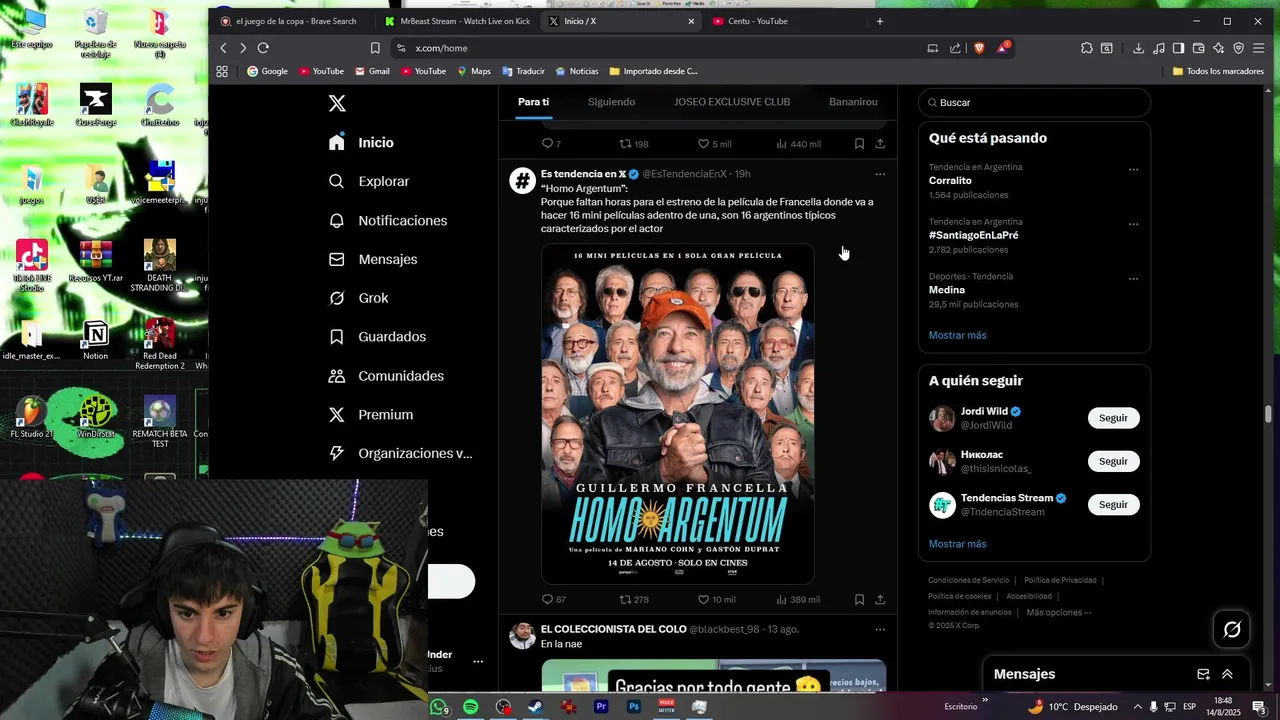Reply to the Homo Argentum post
Image resolution: width=1280 pixels, height=720 pixels.
553,600
